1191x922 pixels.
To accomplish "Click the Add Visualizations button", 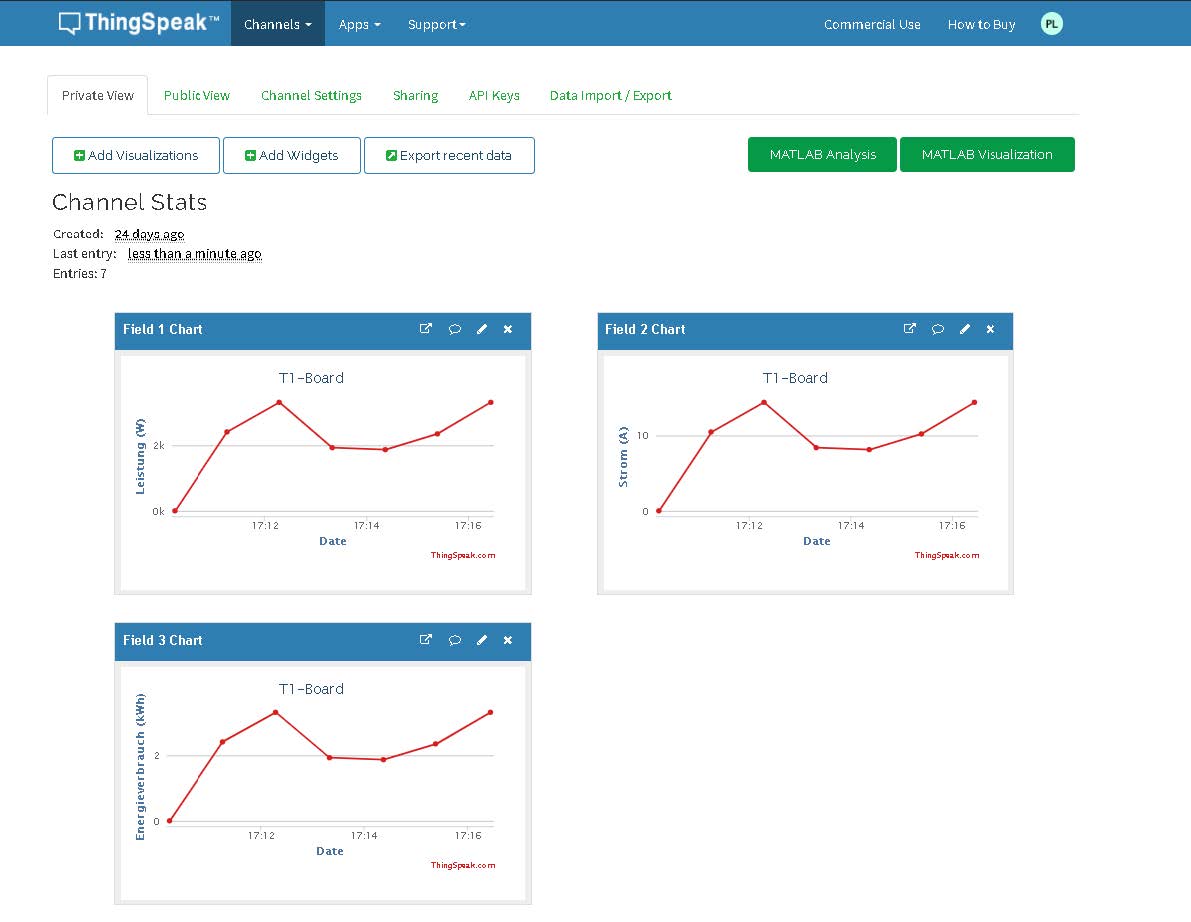I will (x=136, y=156).
